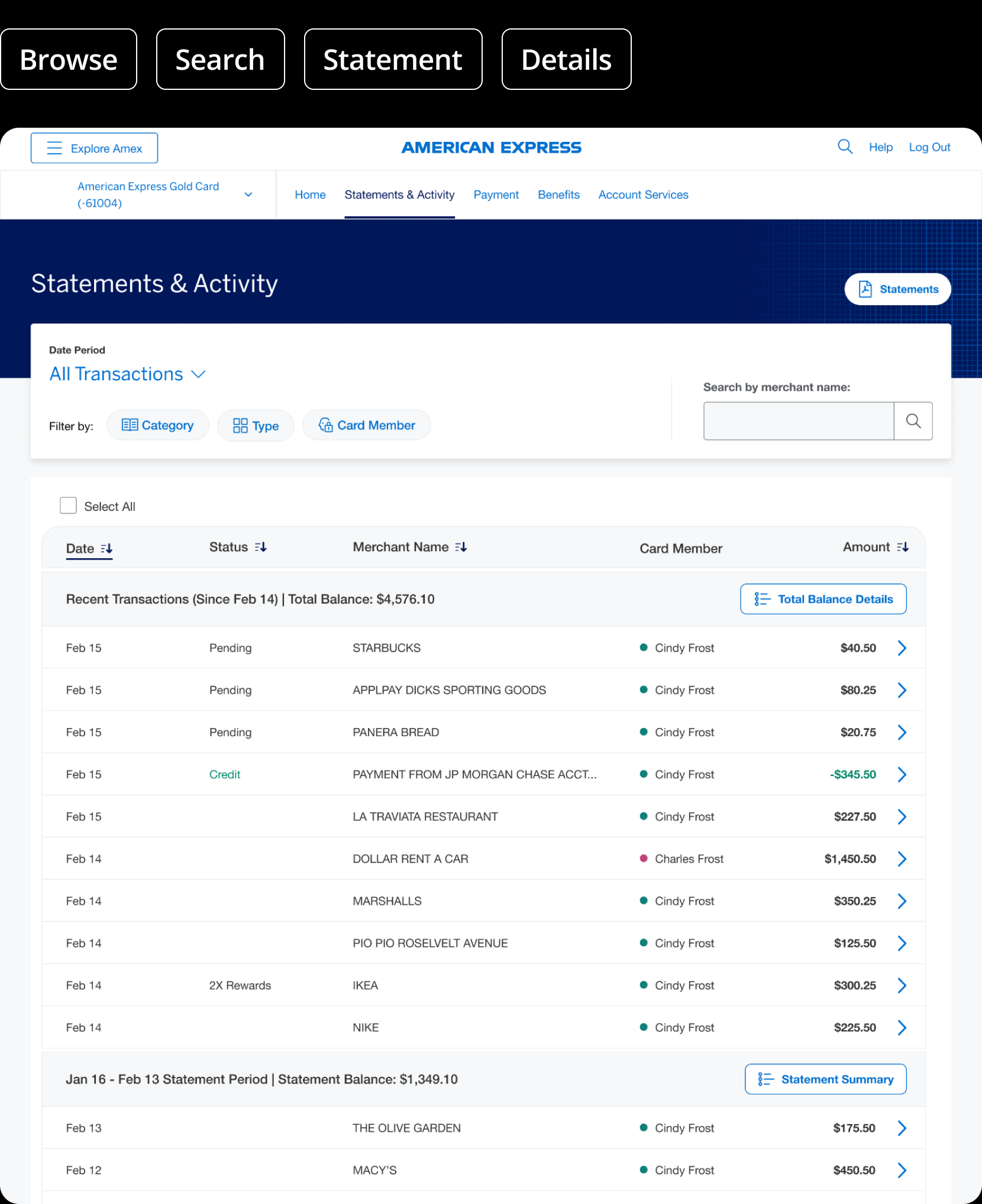Click the American Express logo

click(x=491, y=147)
